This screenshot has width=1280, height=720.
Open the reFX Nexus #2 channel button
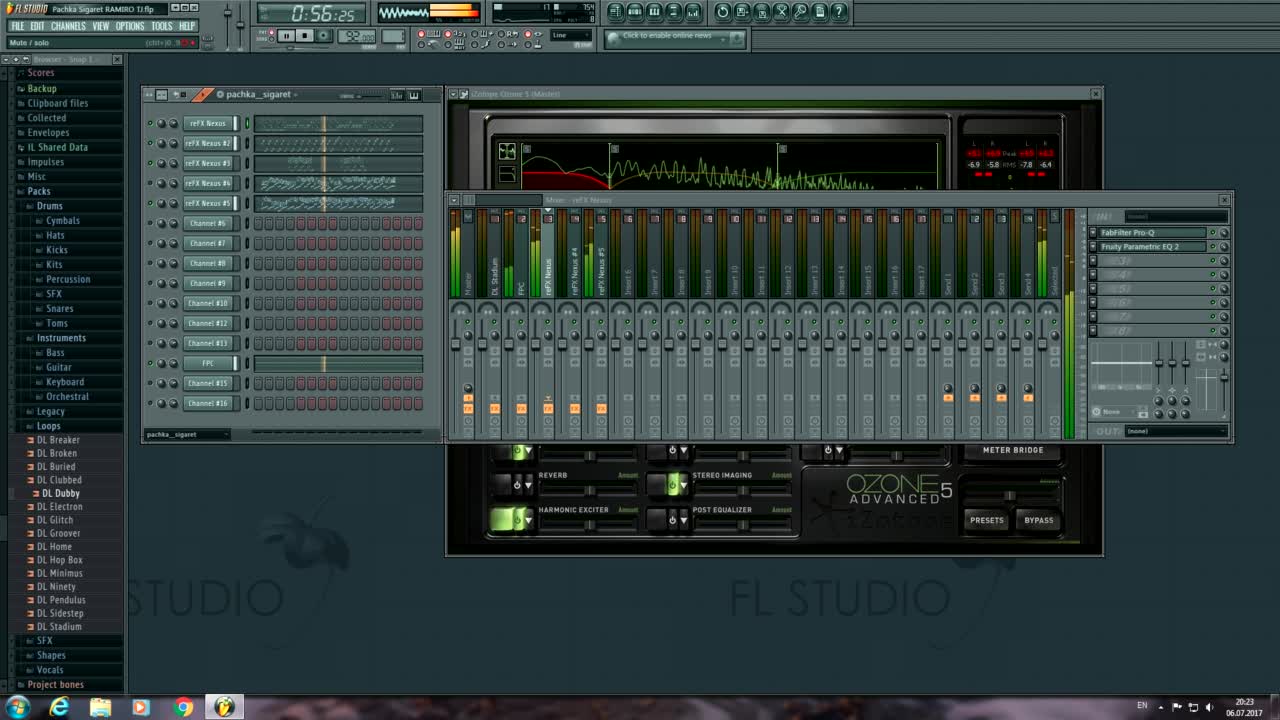(210, 143)
